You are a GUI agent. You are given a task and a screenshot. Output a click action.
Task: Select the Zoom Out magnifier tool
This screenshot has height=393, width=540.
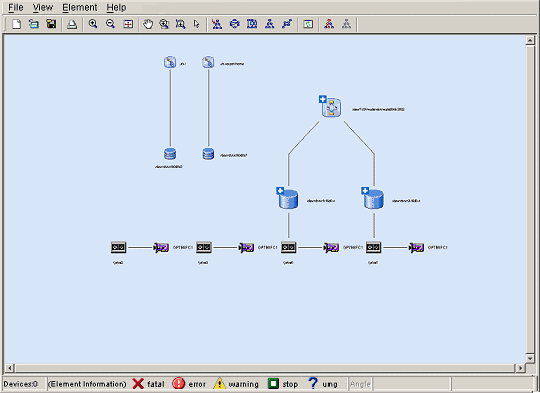tap(111, 24)
